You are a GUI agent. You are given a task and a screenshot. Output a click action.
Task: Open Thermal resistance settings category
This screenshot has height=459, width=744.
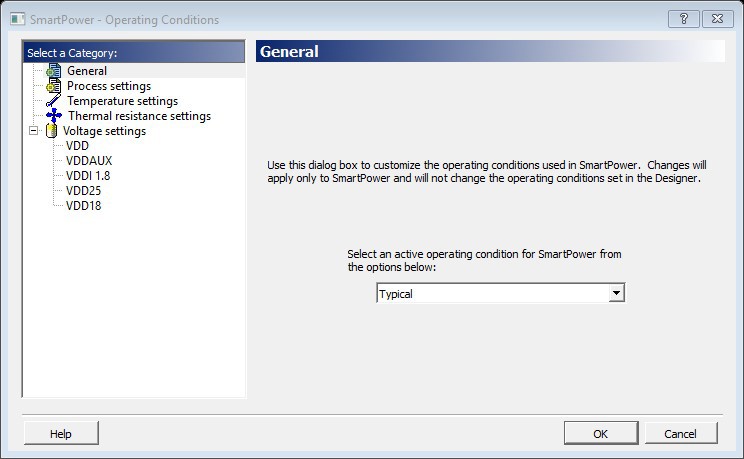[x=139, y=116]
